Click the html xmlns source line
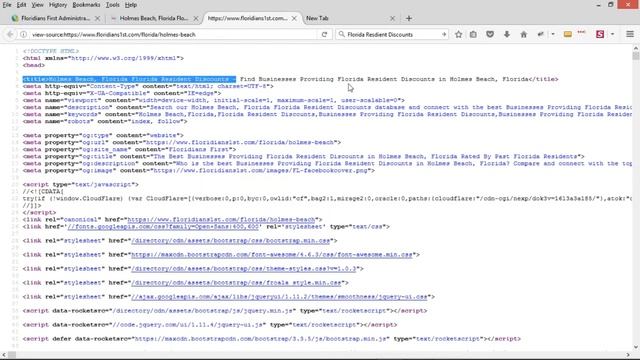Image resolution: width=640 pixels, height=360 pixels. pyautogui.click(x=103, y=58)
